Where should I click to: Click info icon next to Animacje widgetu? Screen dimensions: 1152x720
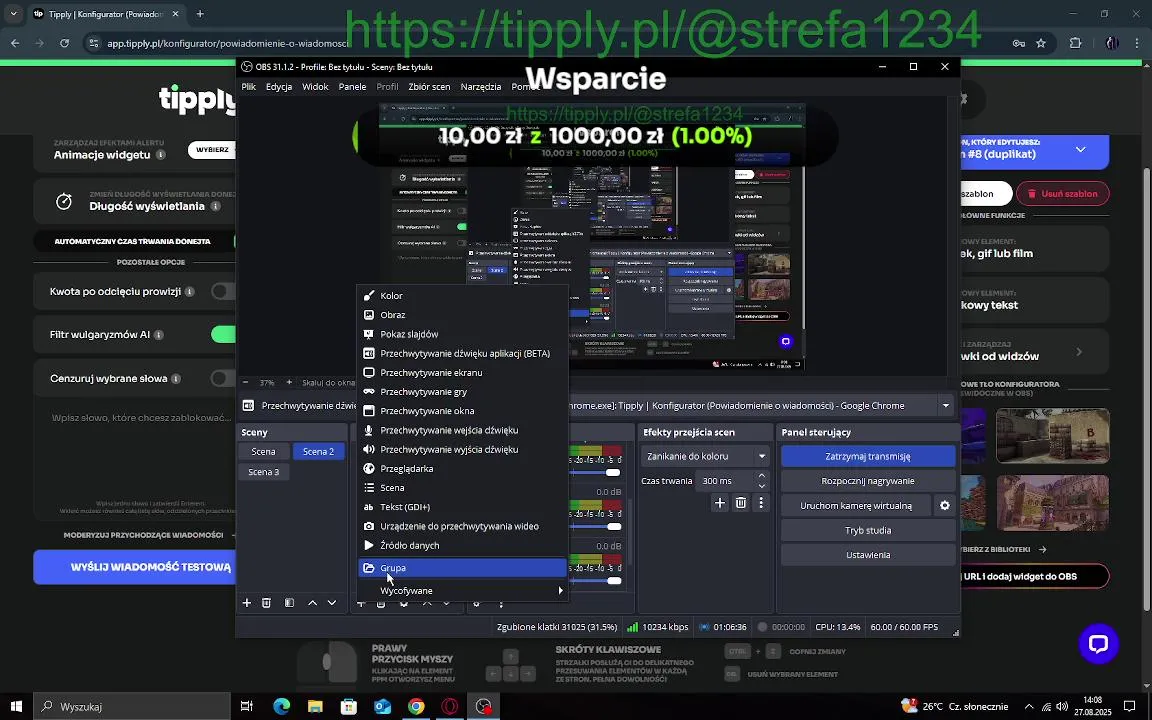(x=161, y=155)
